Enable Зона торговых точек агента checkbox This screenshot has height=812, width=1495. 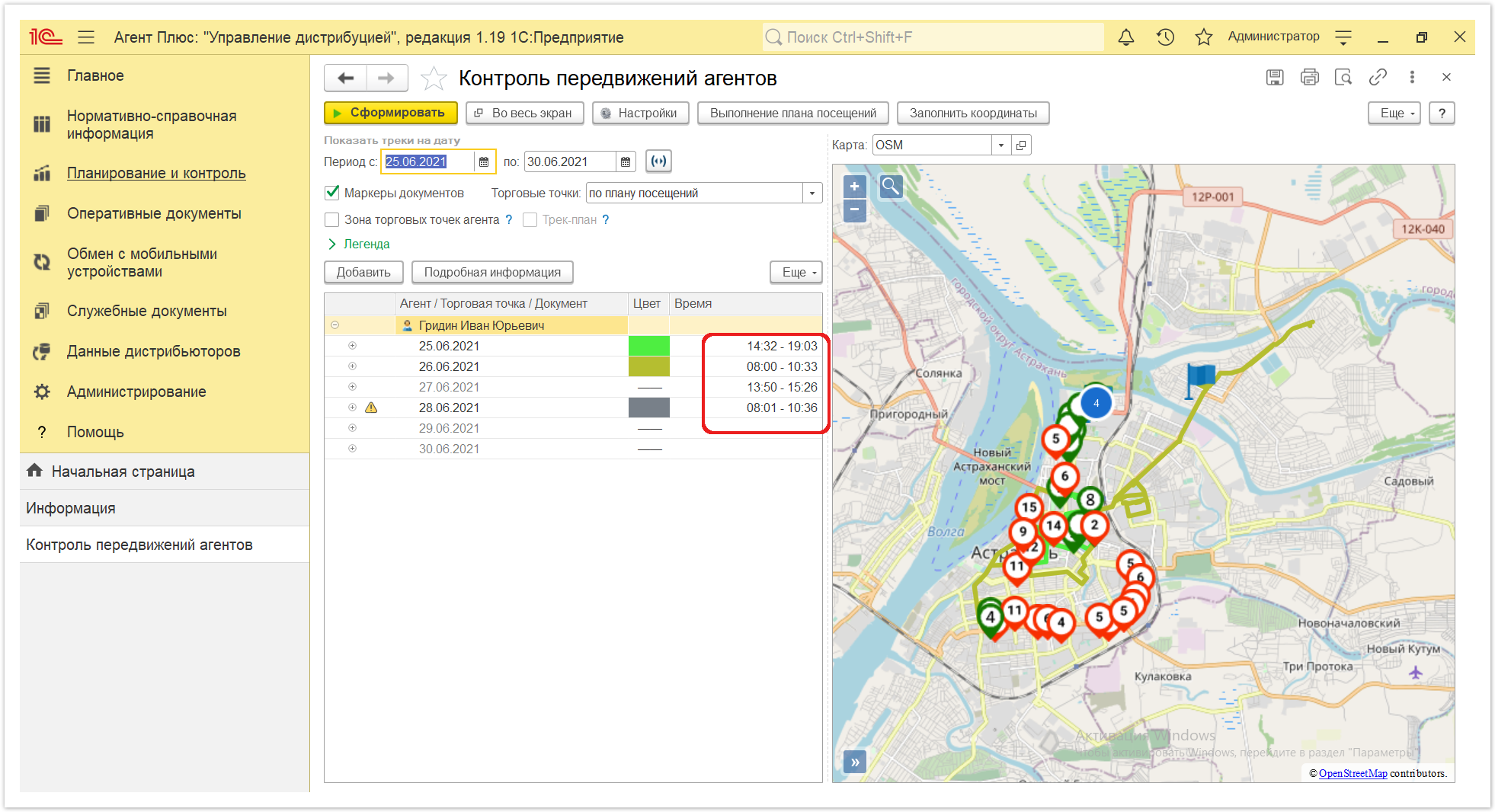(x=332, y=219)
